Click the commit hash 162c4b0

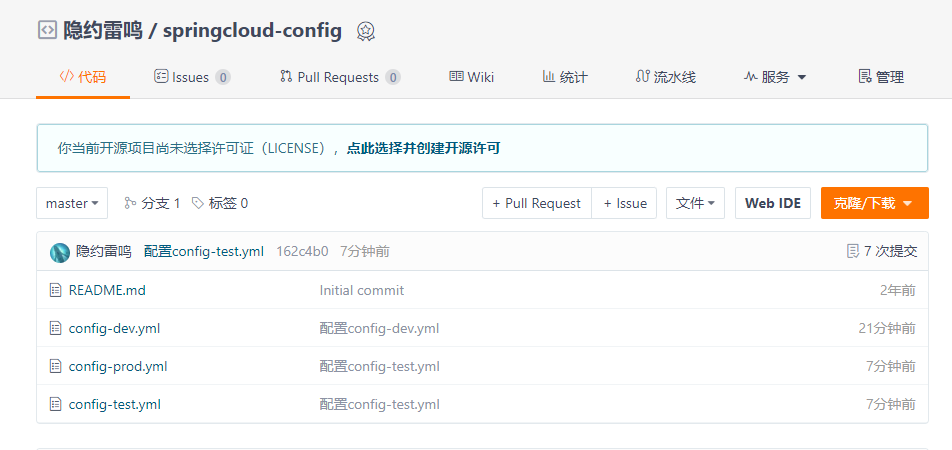click(302, 251)
